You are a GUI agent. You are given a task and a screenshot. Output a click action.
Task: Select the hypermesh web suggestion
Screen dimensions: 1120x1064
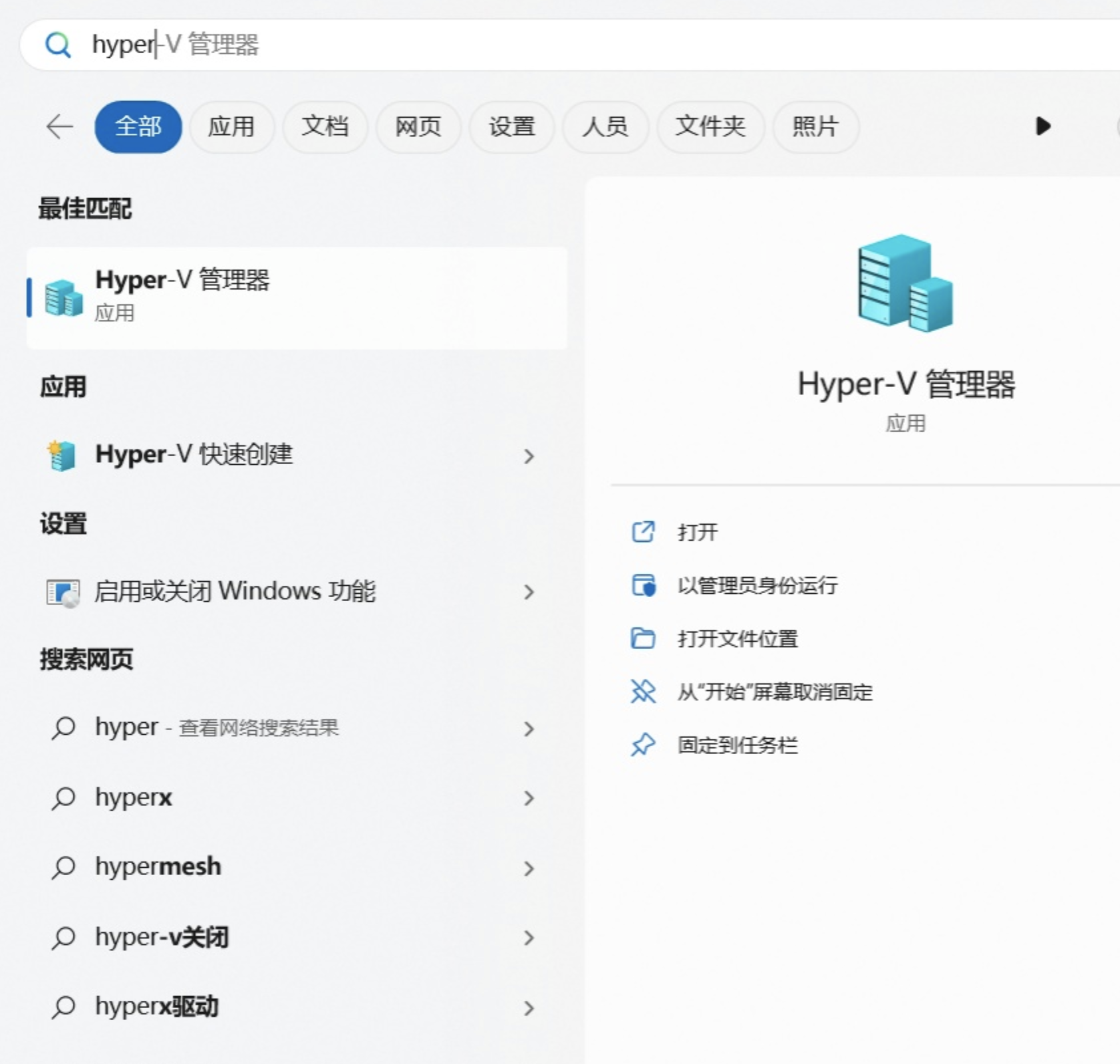coord(297,867)
